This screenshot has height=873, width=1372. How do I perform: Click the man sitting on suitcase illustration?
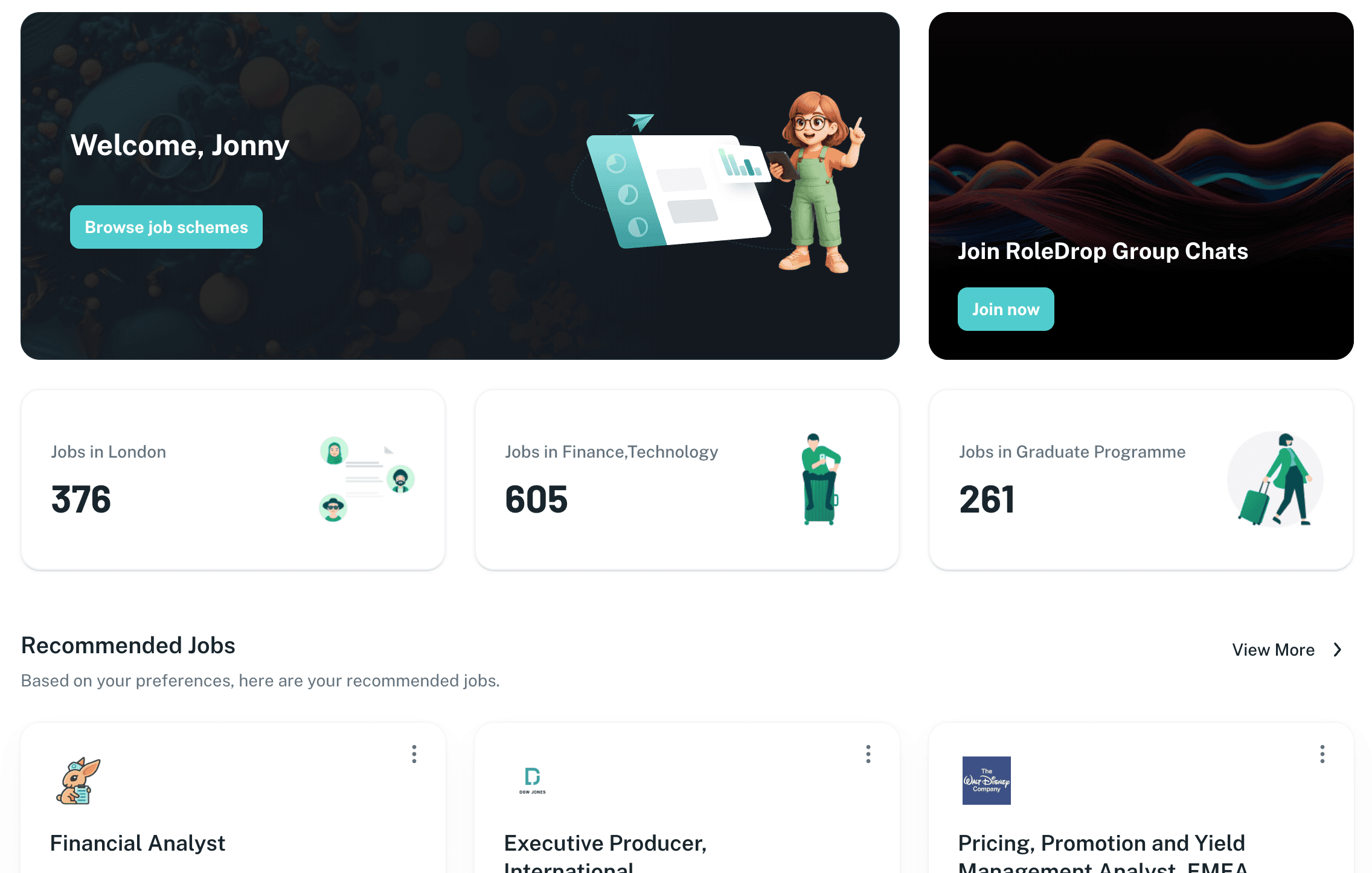(821, 479)
